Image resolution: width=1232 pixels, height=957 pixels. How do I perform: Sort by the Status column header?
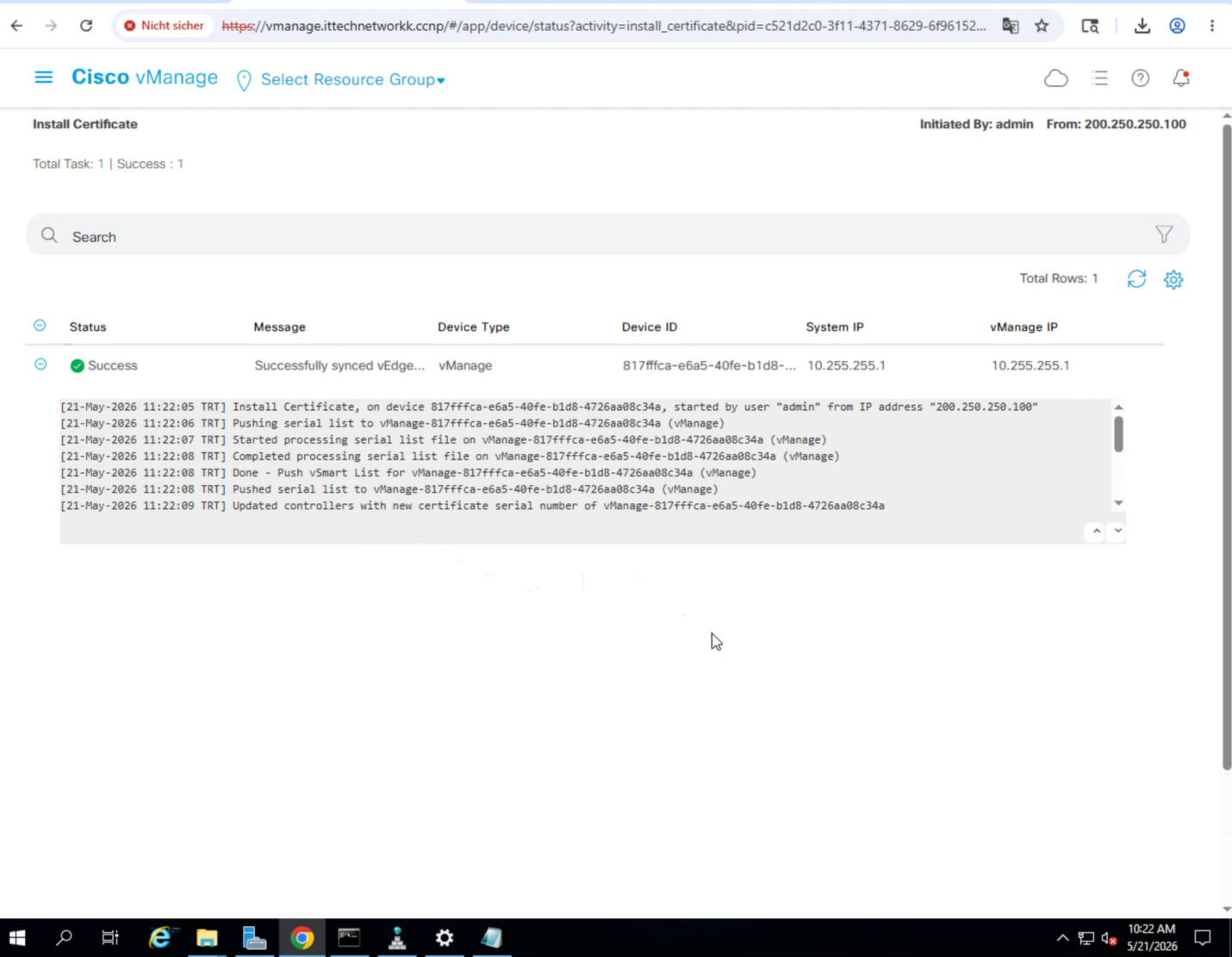[88, 327]
